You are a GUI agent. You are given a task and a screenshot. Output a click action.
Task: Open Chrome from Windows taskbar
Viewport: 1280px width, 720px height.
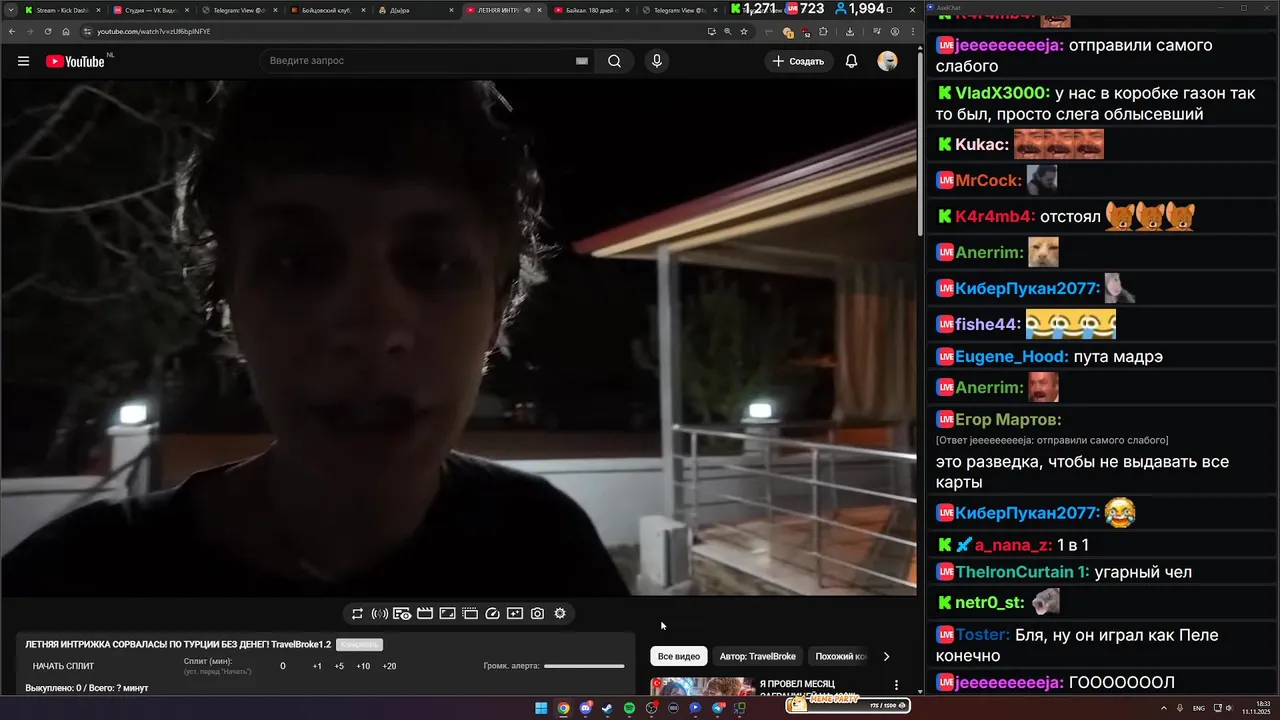pos(563,708)
